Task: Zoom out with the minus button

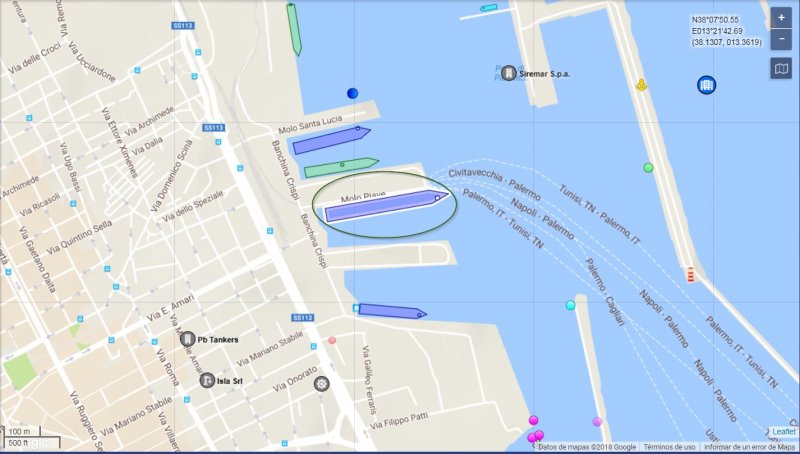Action: pos(781,39)
